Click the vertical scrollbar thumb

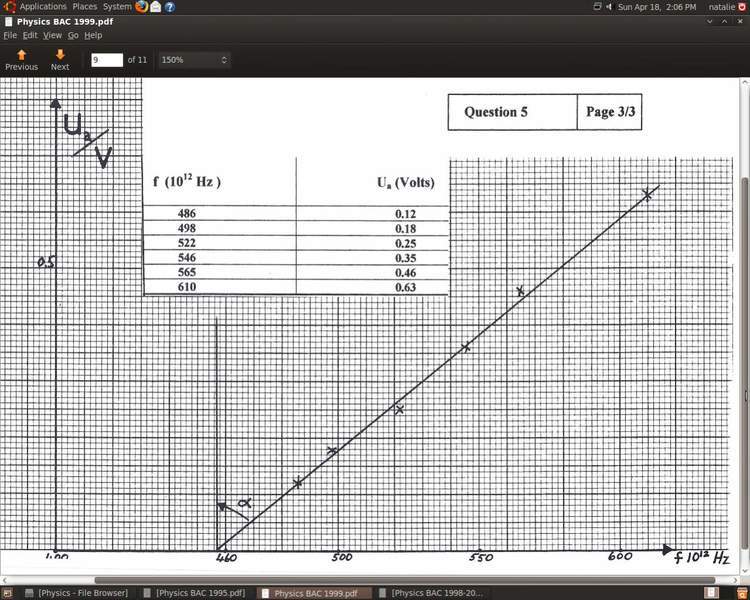pyautogui.click(x=745, y=364)
